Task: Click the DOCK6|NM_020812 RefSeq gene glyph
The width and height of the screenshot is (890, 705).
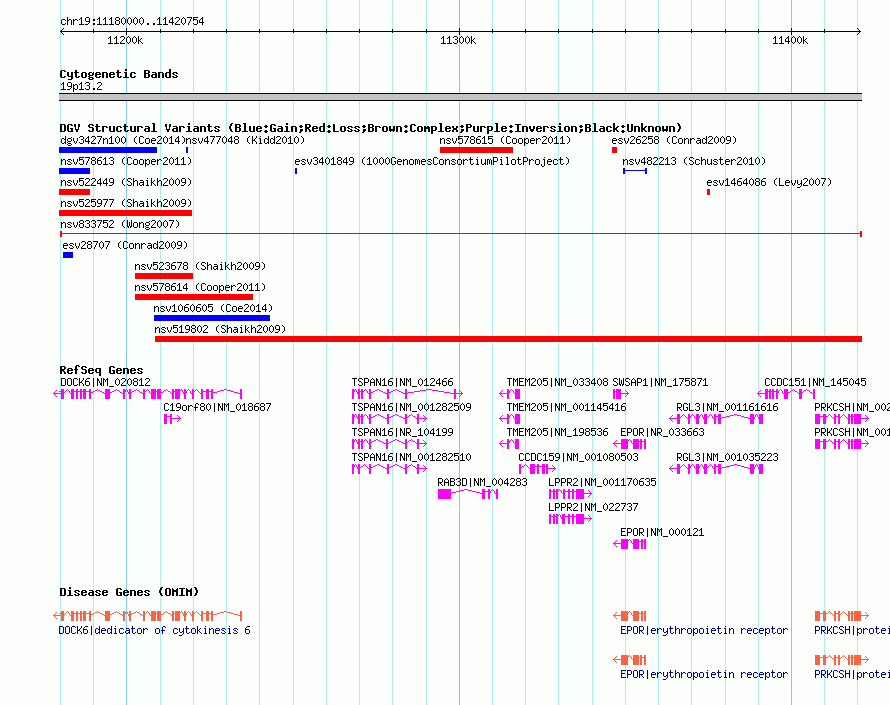Action: click(148, 394)
